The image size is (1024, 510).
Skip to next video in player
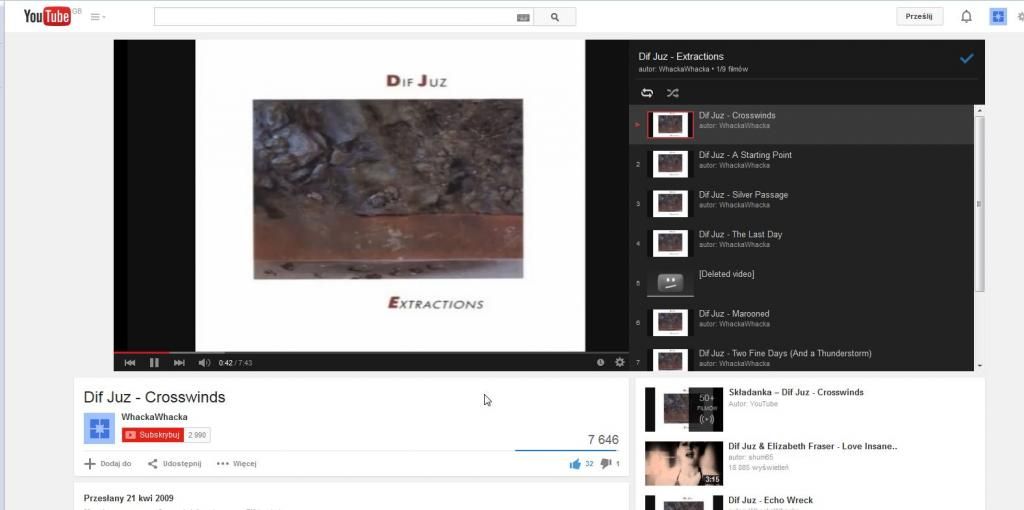pyautogui.click(x=179, y=362)
